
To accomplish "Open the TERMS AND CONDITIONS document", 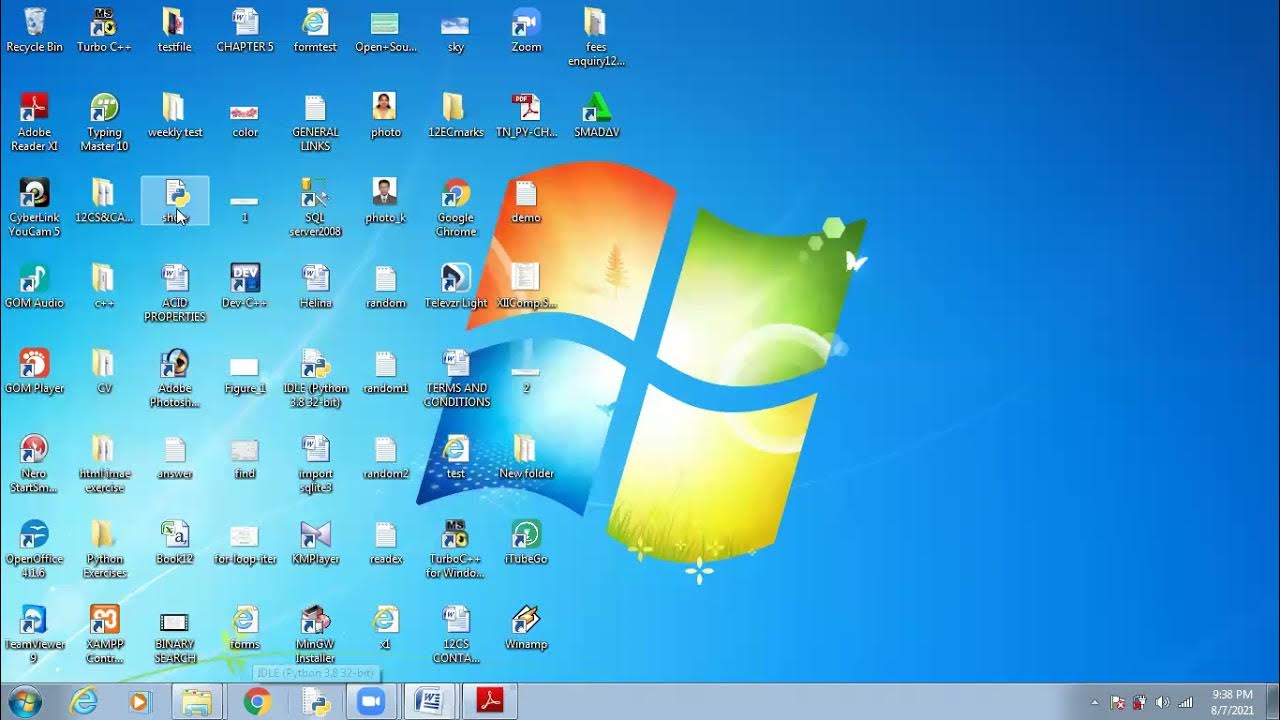I will tap(456, 378).
